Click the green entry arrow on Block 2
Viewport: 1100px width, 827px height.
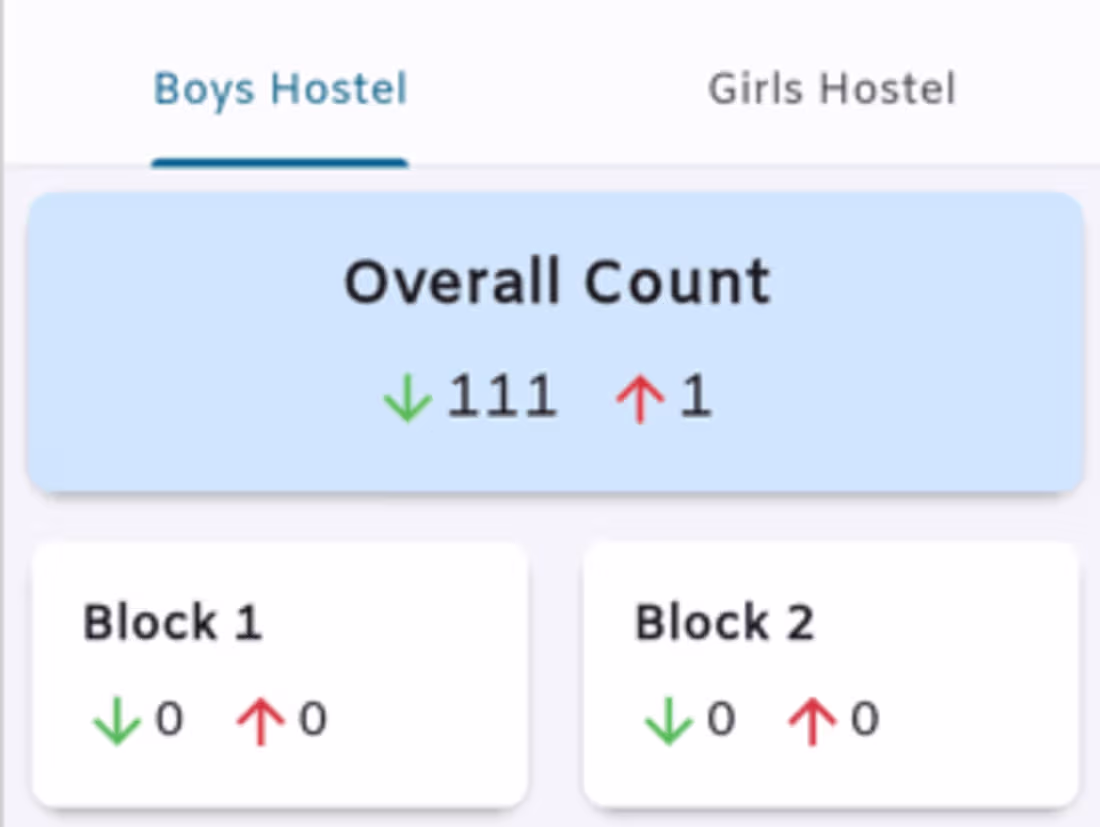(668, 718)
